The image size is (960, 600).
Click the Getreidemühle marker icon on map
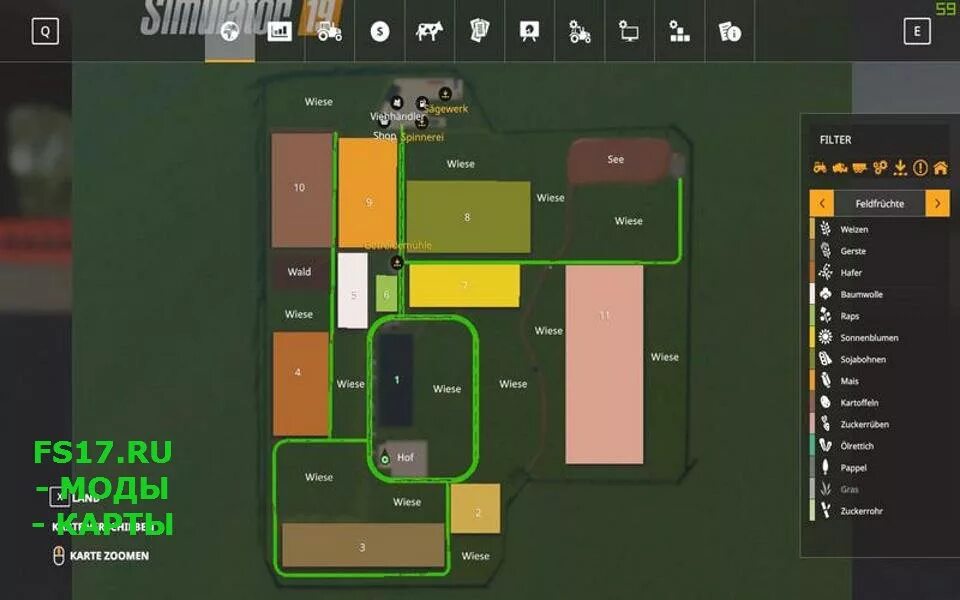click(x=397, y=263)
